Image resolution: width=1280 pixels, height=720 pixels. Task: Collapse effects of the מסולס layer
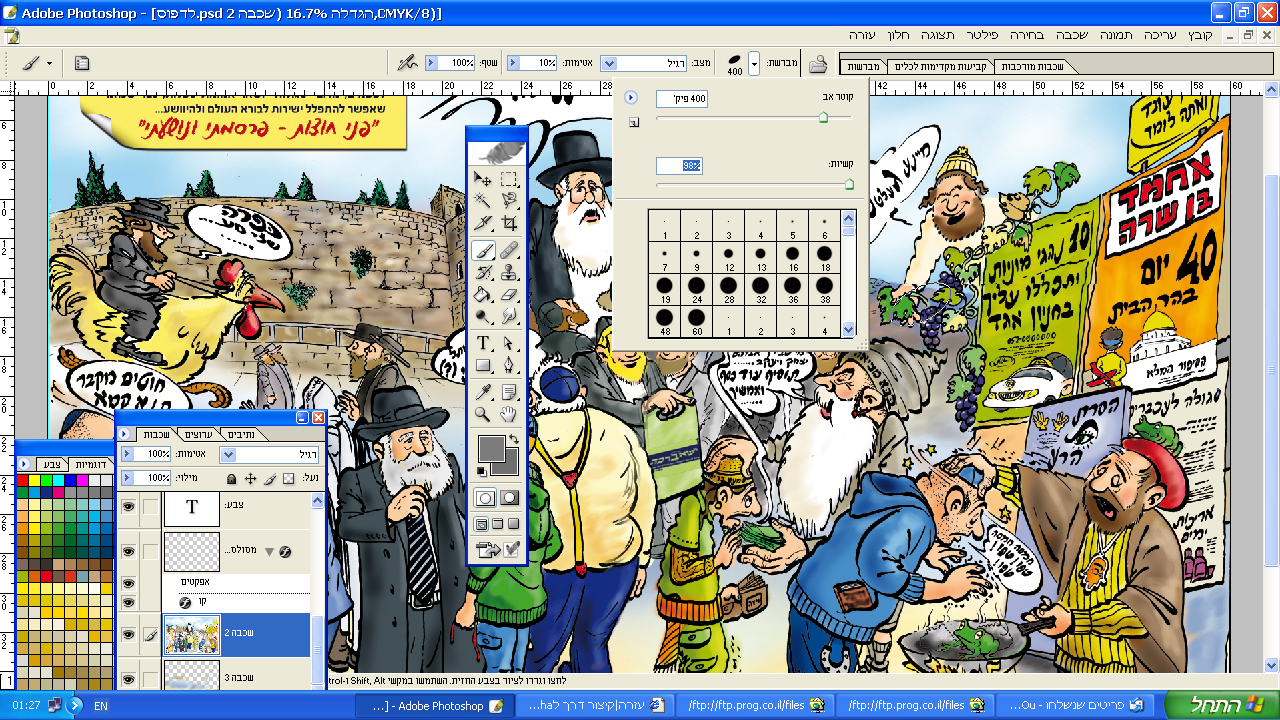[269, 552]
